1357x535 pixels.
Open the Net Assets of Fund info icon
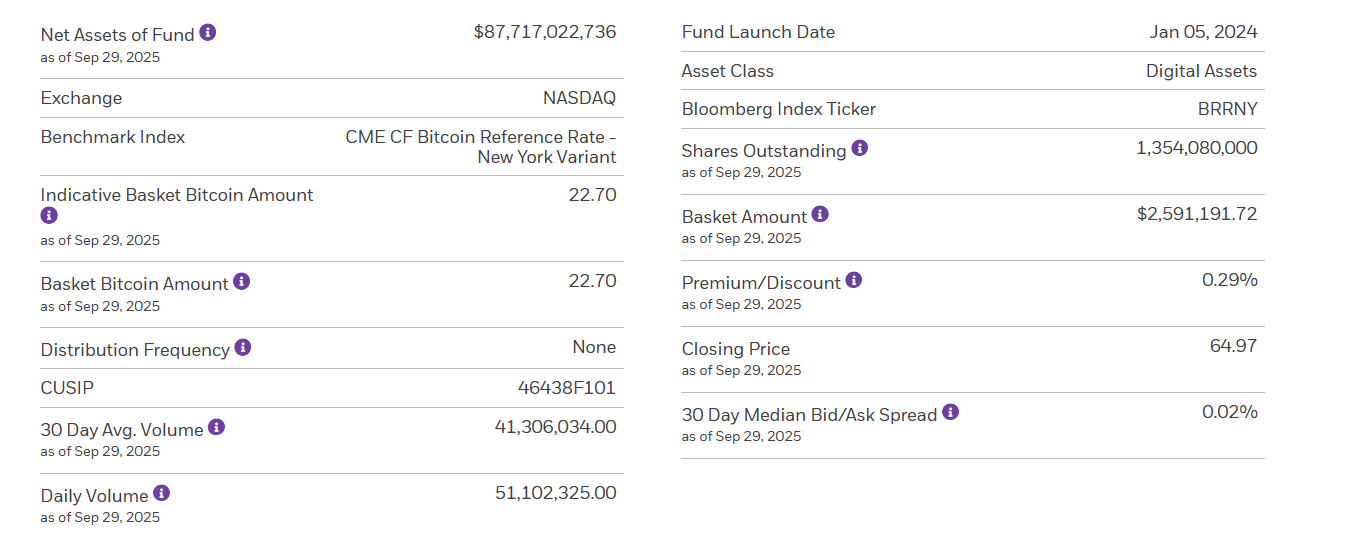tap(208, 32)
